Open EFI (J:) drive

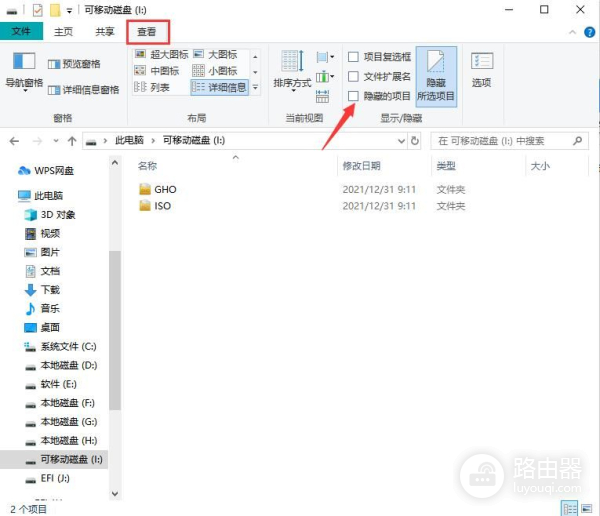click(x=47, y=478)
